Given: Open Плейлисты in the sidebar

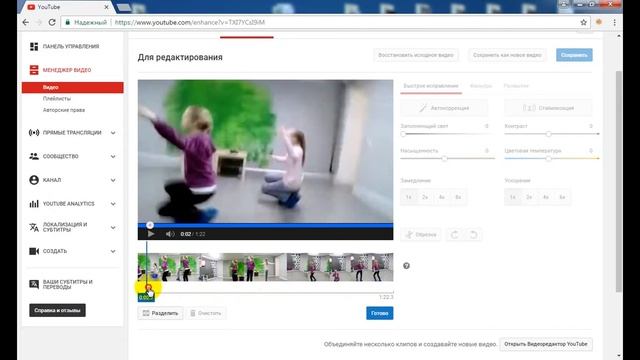Looking at the screenshot, I should pyautogui.click(x=57, y=99).
